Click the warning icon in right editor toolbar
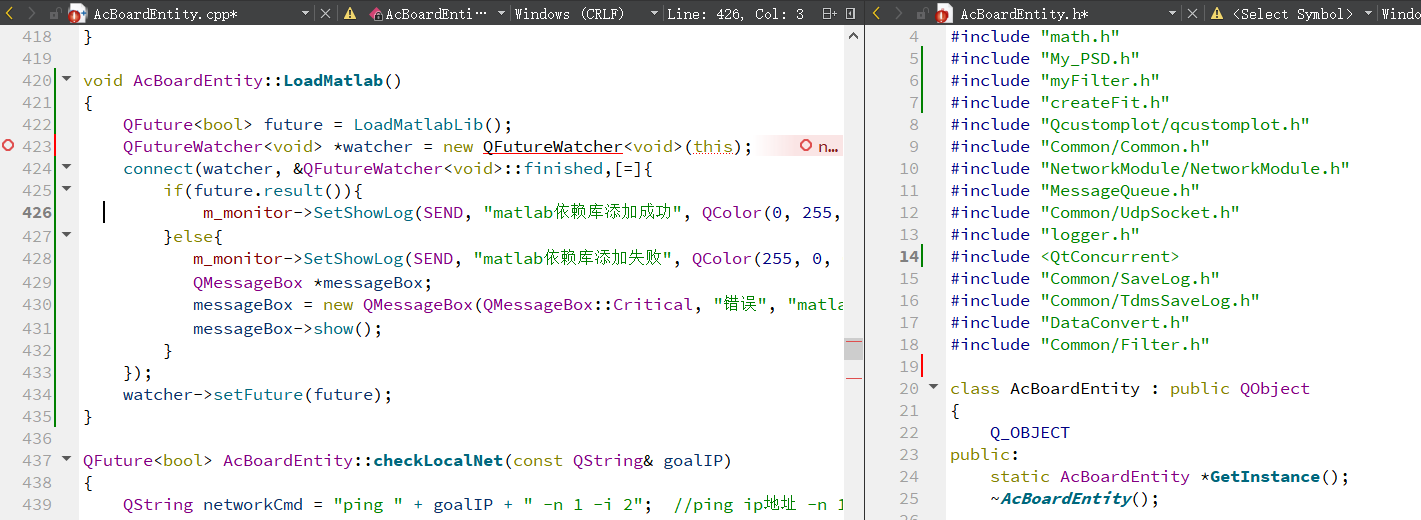This screenshot has height=520, width=1421. [1217, 13]
